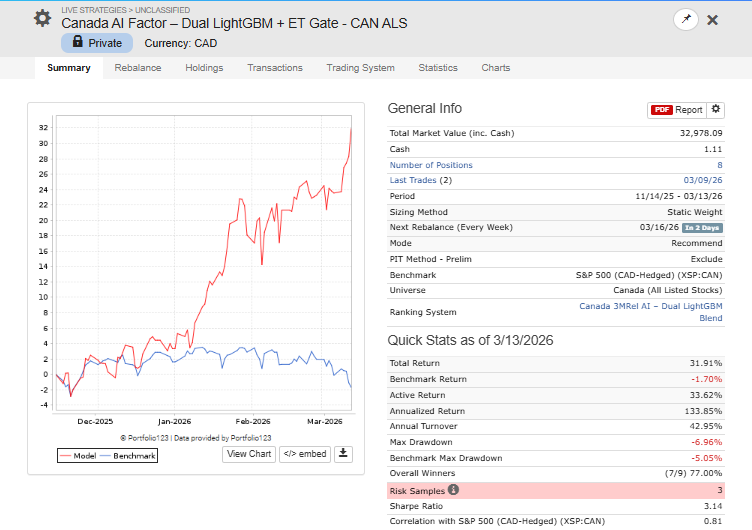Image resolution: width=752 pixels, height=530 pixels.
Task: Click the Universe Canada (All Listed Stocks) value
Action: [668, 290]
